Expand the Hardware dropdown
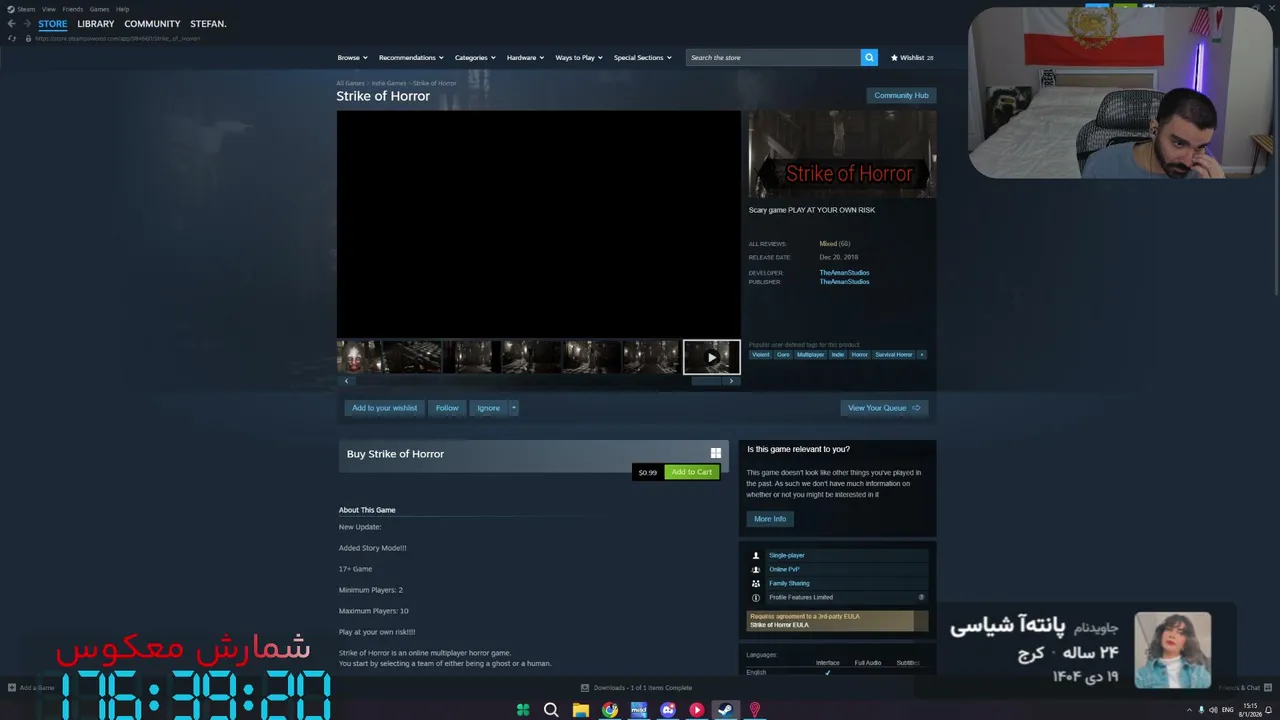The height and width of the screenshot is (720, 1280). (x=525, y=58)
